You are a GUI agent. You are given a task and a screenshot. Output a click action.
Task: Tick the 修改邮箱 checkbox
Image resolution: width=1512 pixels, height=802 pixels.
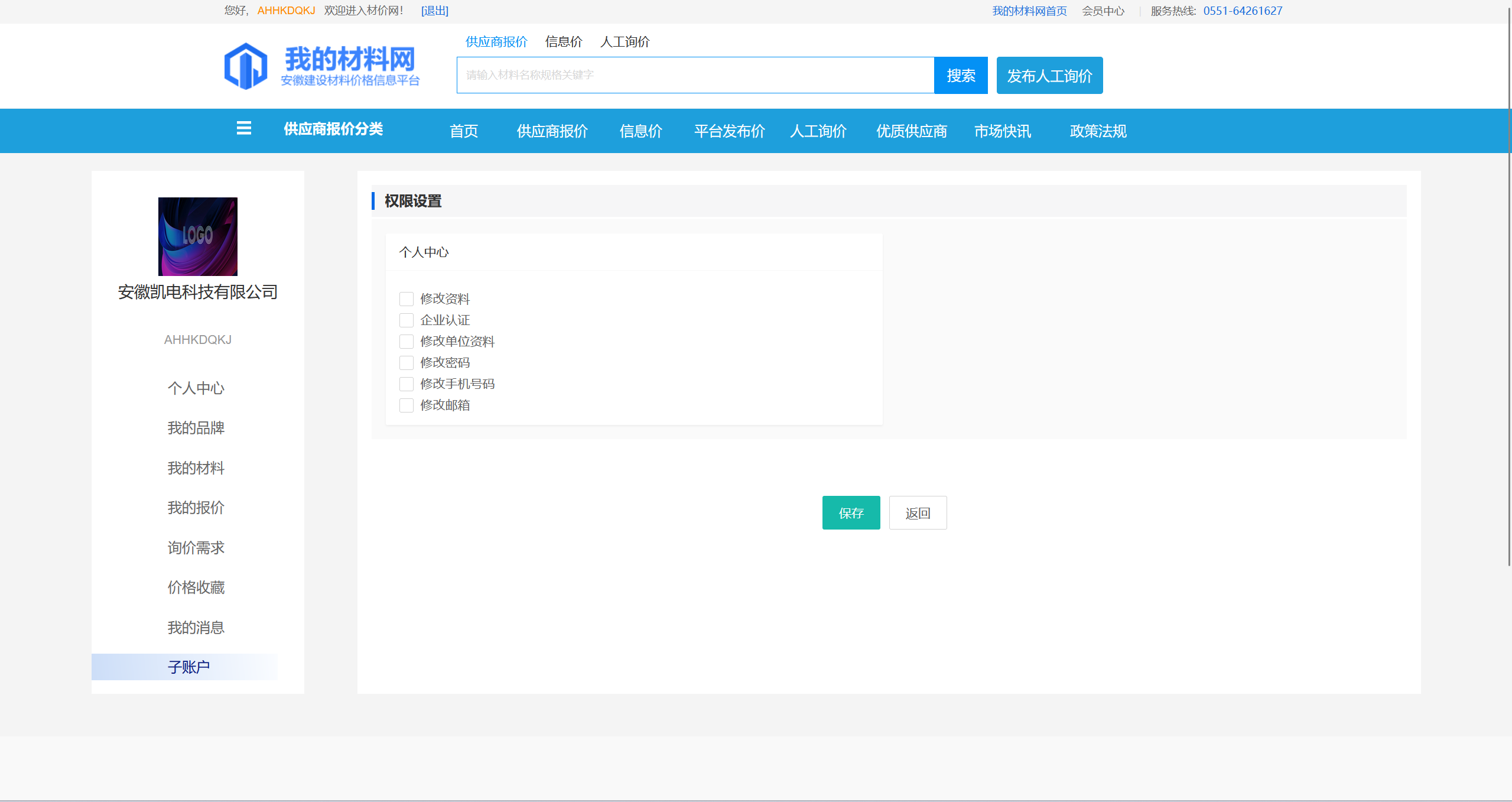[407, 405]
